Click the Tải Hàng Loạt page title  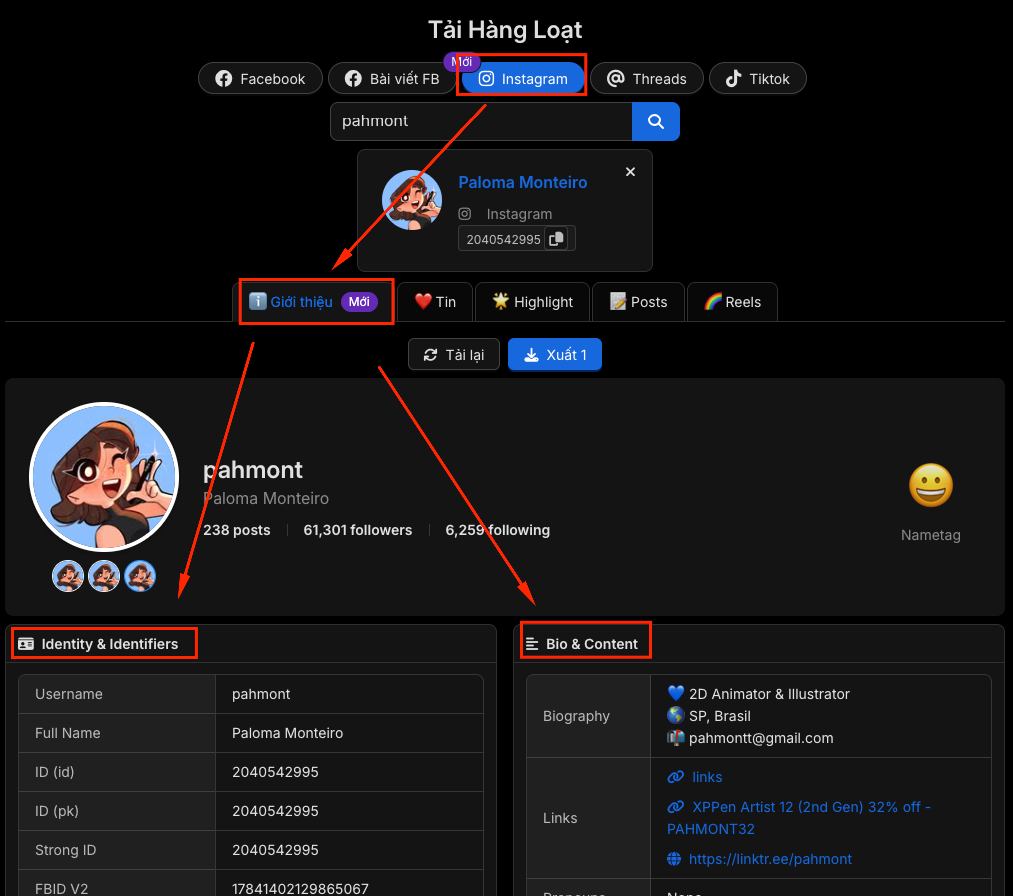[x=505, y=30]
